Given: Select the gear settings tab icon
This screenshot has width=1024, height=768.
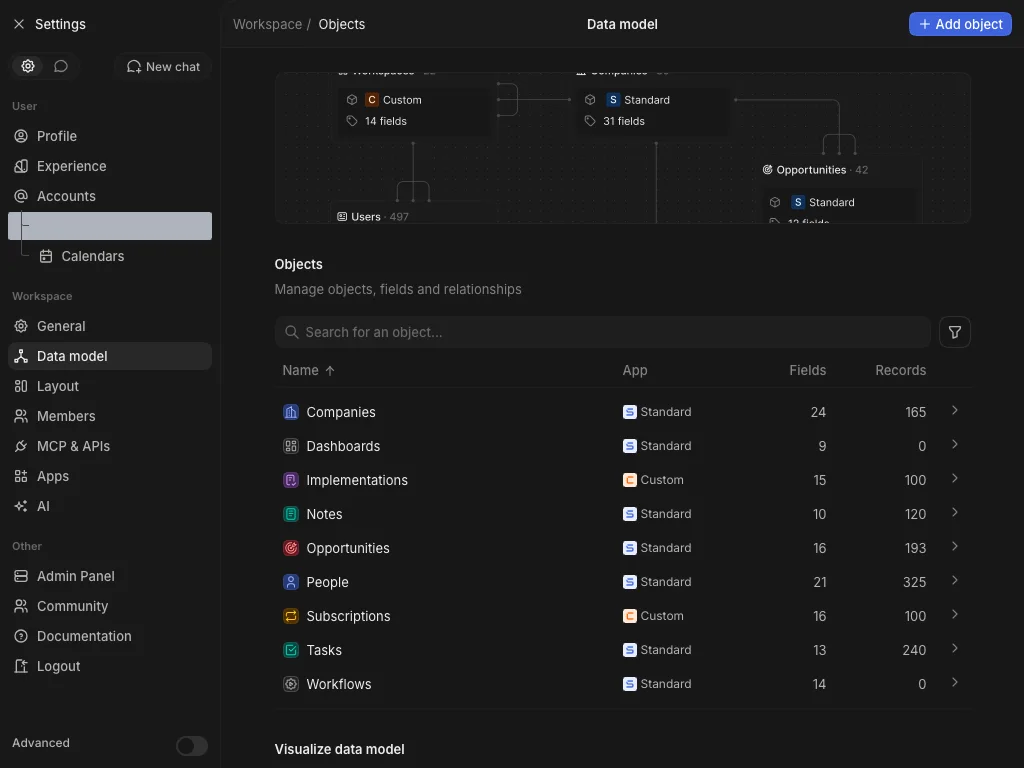Looking at the screenshot, I should (x=27, y=66).
